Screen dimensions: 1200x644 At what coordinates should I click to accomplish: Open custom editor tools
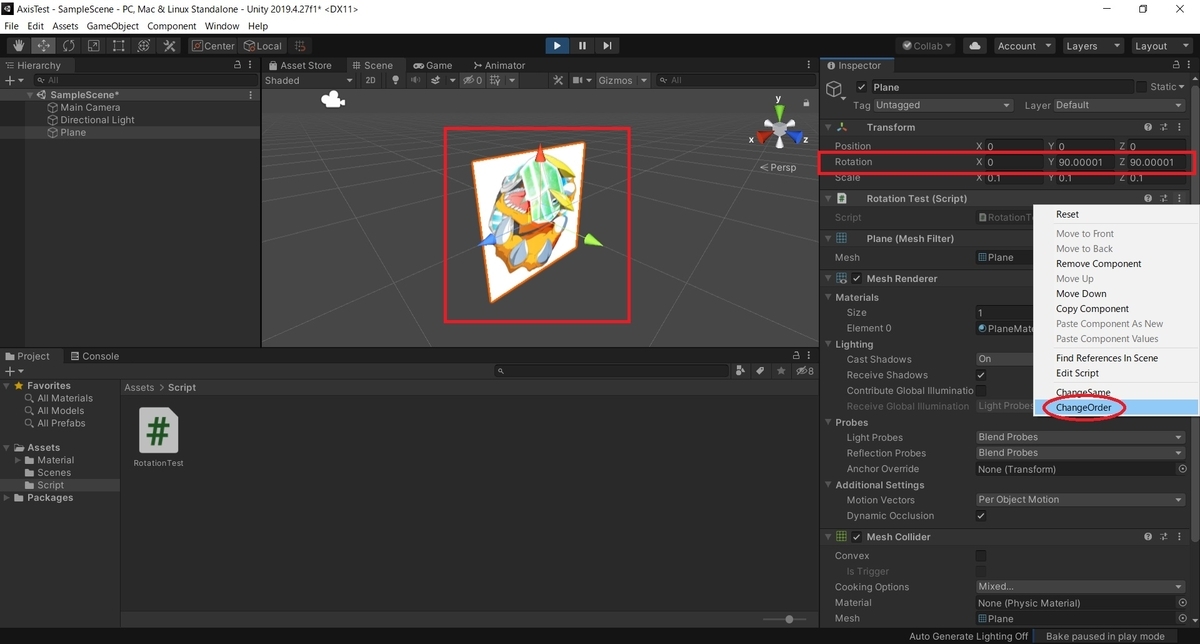(169, 46)
